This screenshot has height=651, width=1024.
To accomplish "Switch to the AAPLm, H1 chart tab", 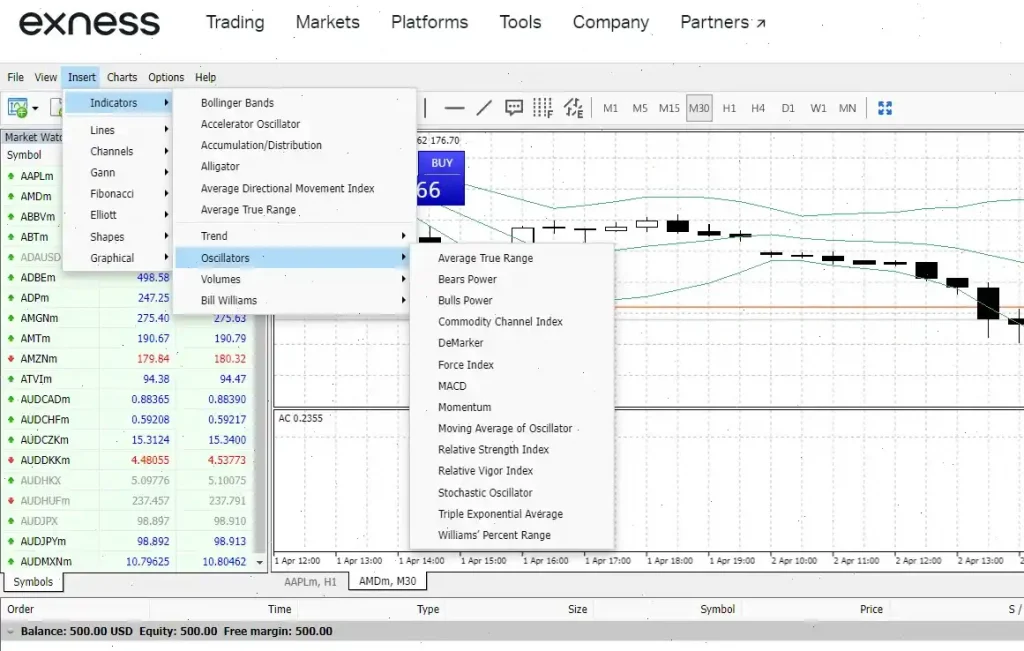I will click(x=310, y=581).
